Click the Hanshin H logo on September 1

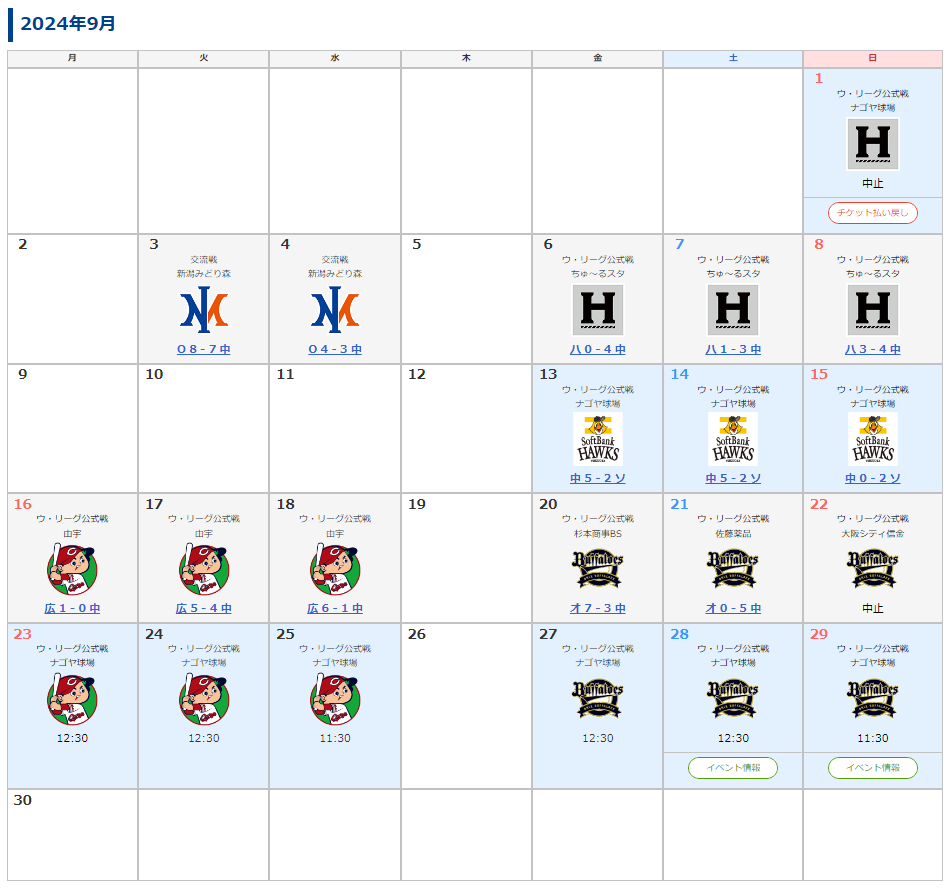coord(872,144)
